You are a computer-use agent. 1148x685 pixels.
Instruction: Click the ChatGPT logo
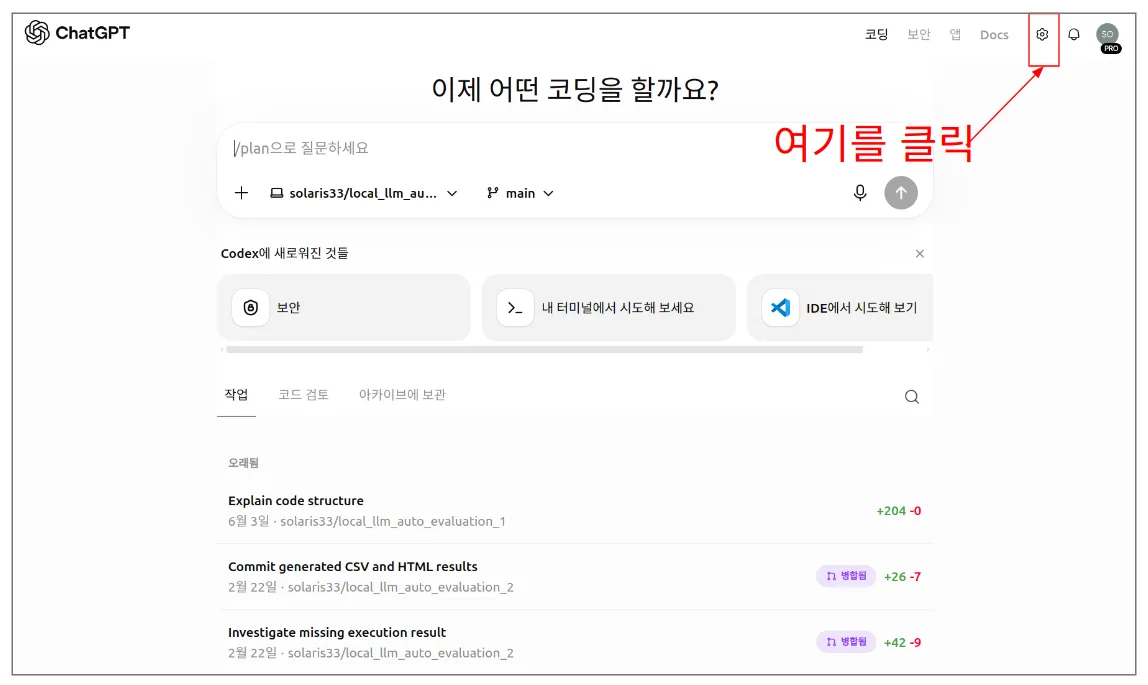pyautogui.click(x=77, y=33)
